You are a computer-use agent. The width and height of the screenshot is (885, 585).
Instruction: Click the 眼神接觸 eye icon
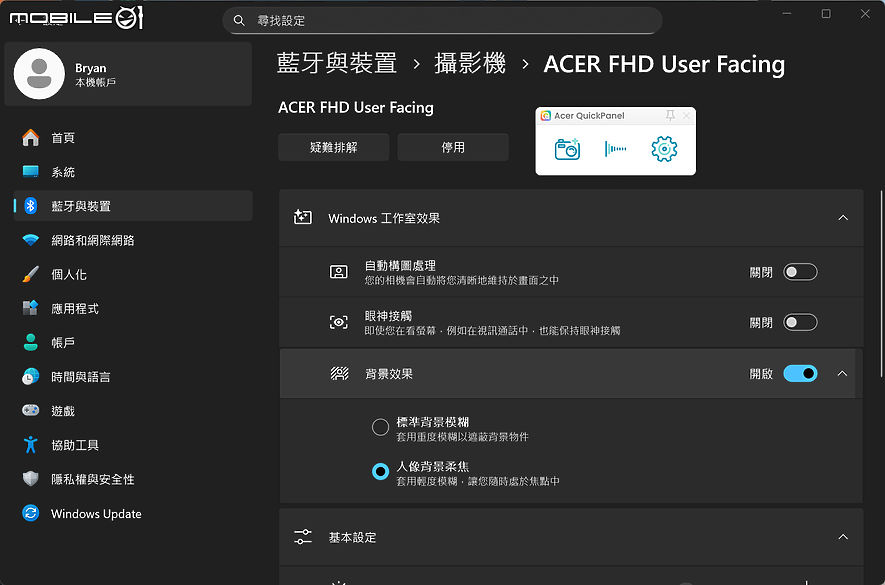[339, 322]
